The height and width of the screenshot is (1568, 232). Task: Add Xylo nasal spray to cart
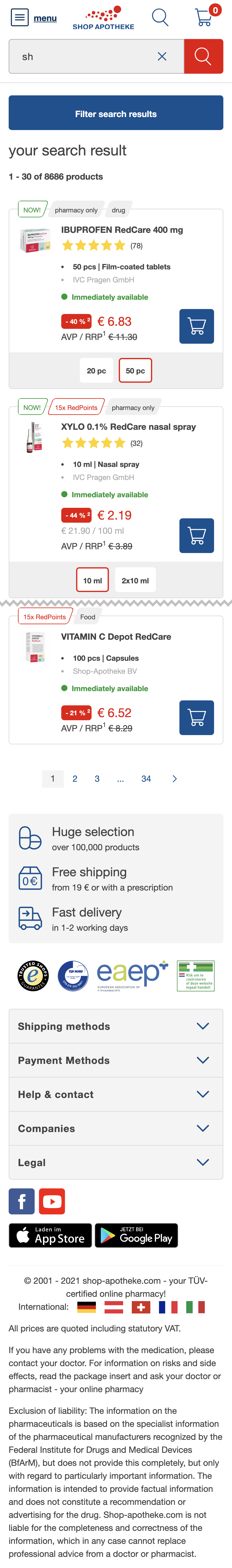click(x=196, y=536)
